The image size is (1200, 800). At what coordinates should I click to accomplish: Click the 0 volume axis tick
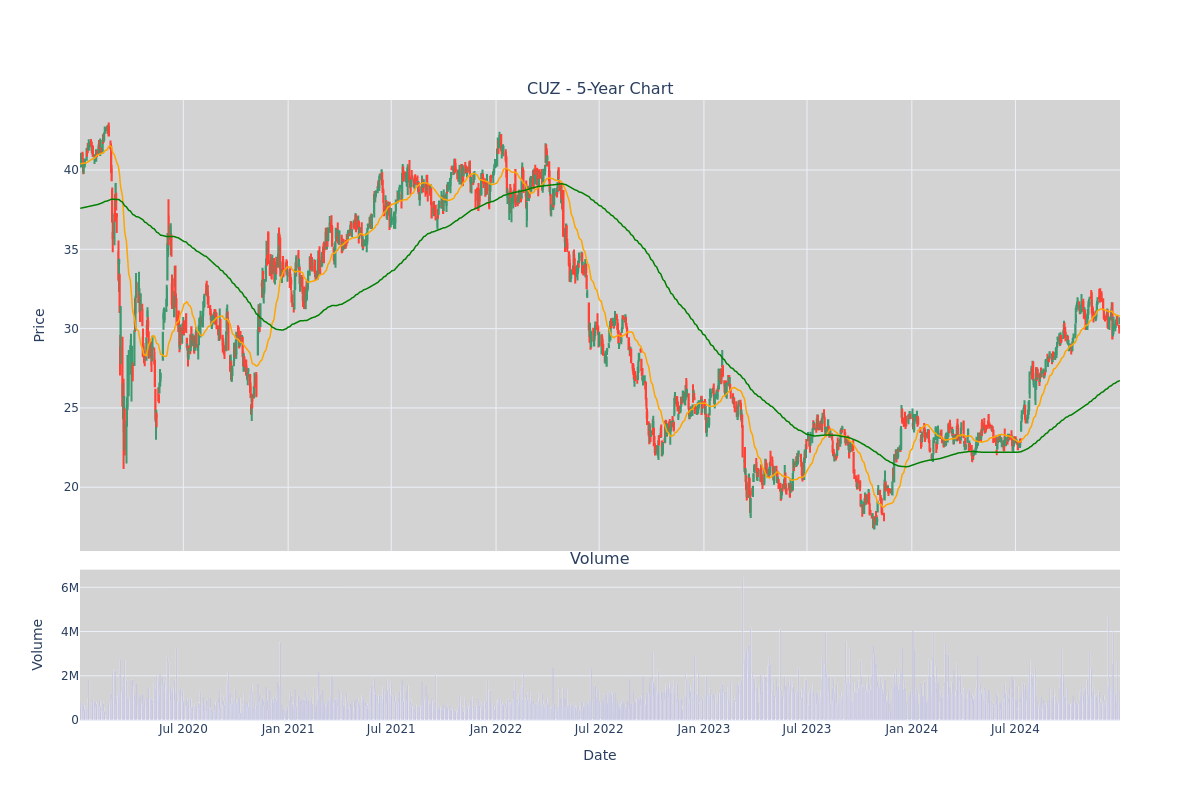75,720
